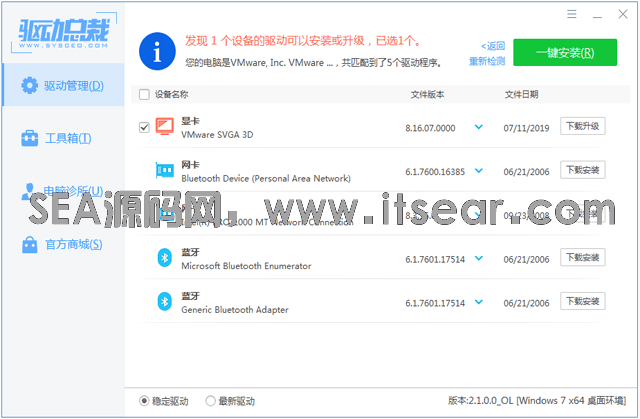640x419 pixels.
Task: Click 下载安装 for Microsoft Bluetooth Enumerator
Action: (582, 257)
